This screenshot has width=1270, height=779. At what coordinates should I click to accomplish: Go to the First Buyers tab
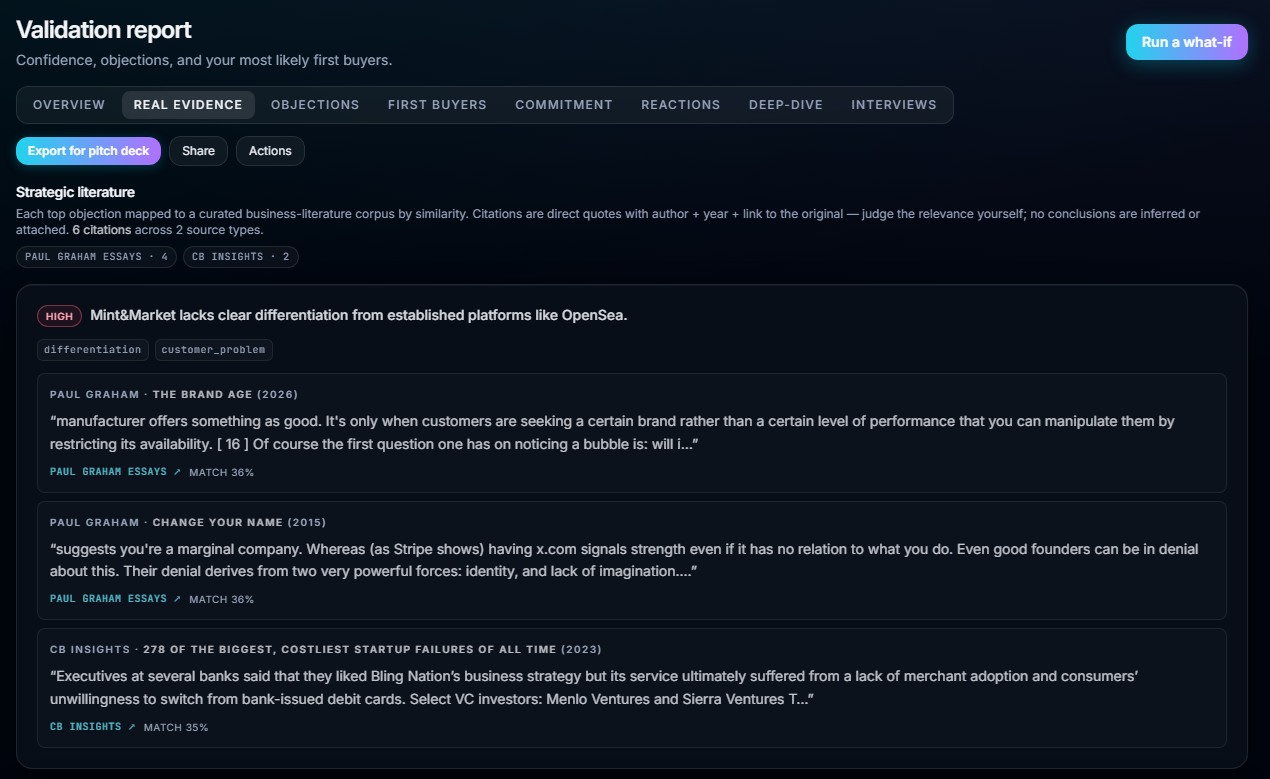[437, 105]
